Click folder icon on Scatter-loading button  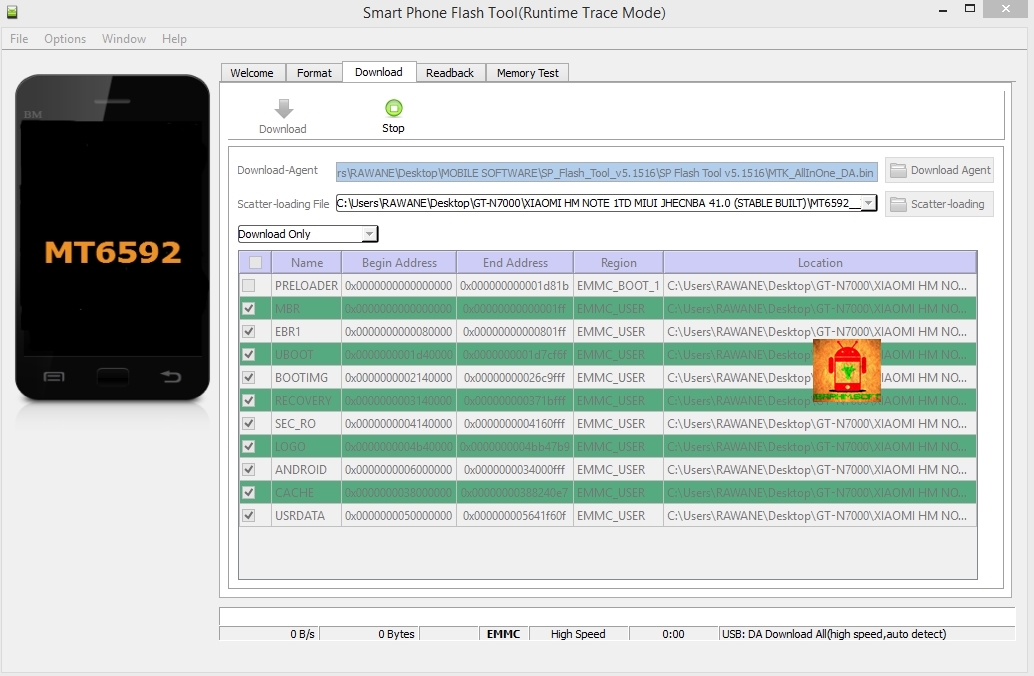pos(897,204)
